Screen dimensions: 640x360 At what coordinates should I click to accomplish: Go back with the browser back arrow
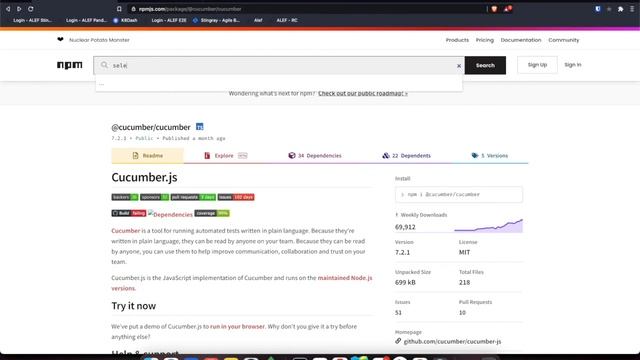coord(8,9)
